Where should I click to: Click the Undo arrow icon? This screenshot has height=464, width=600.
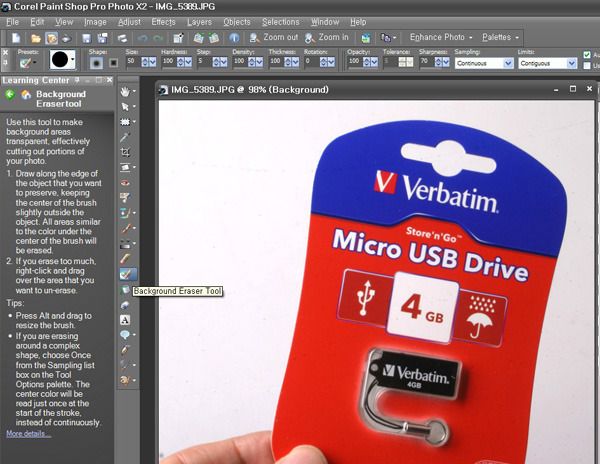tap(142, 38)
